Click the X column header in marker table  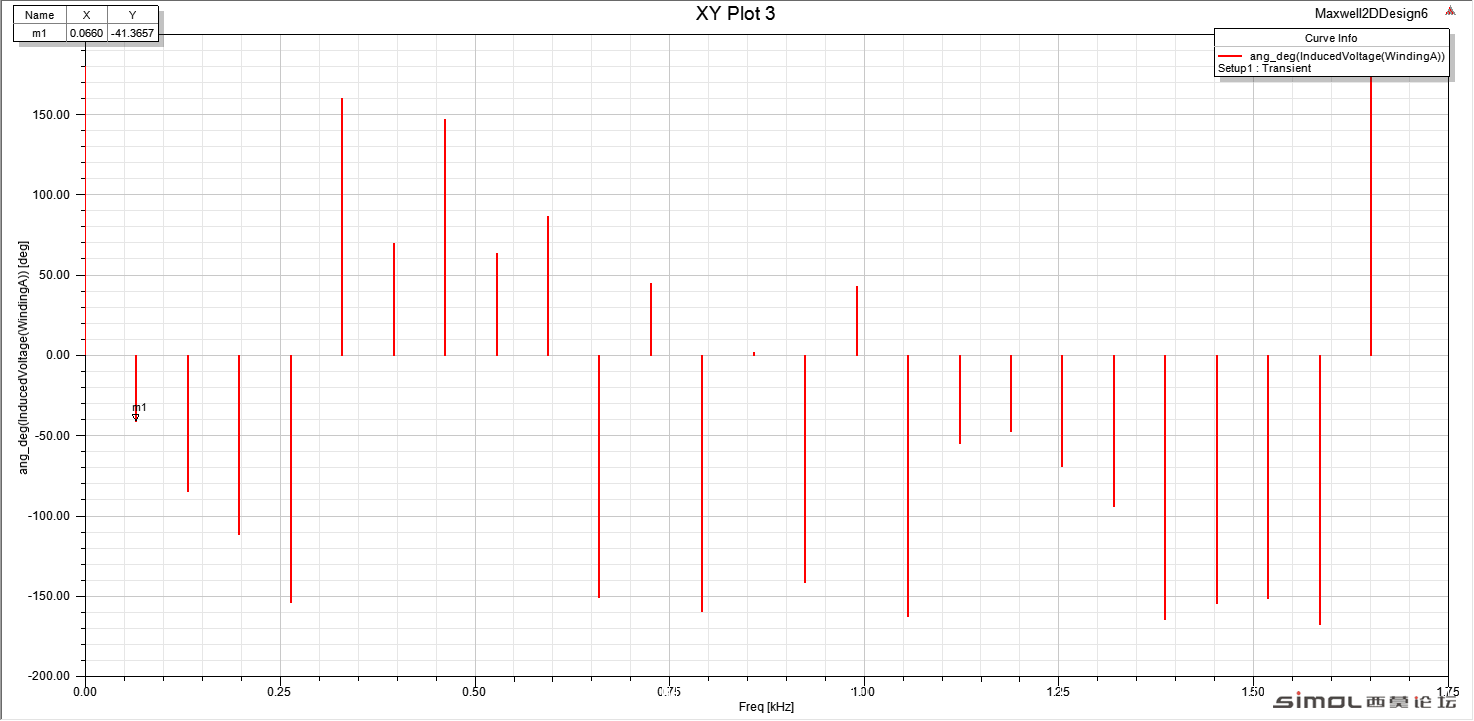[x=86, y=15]
